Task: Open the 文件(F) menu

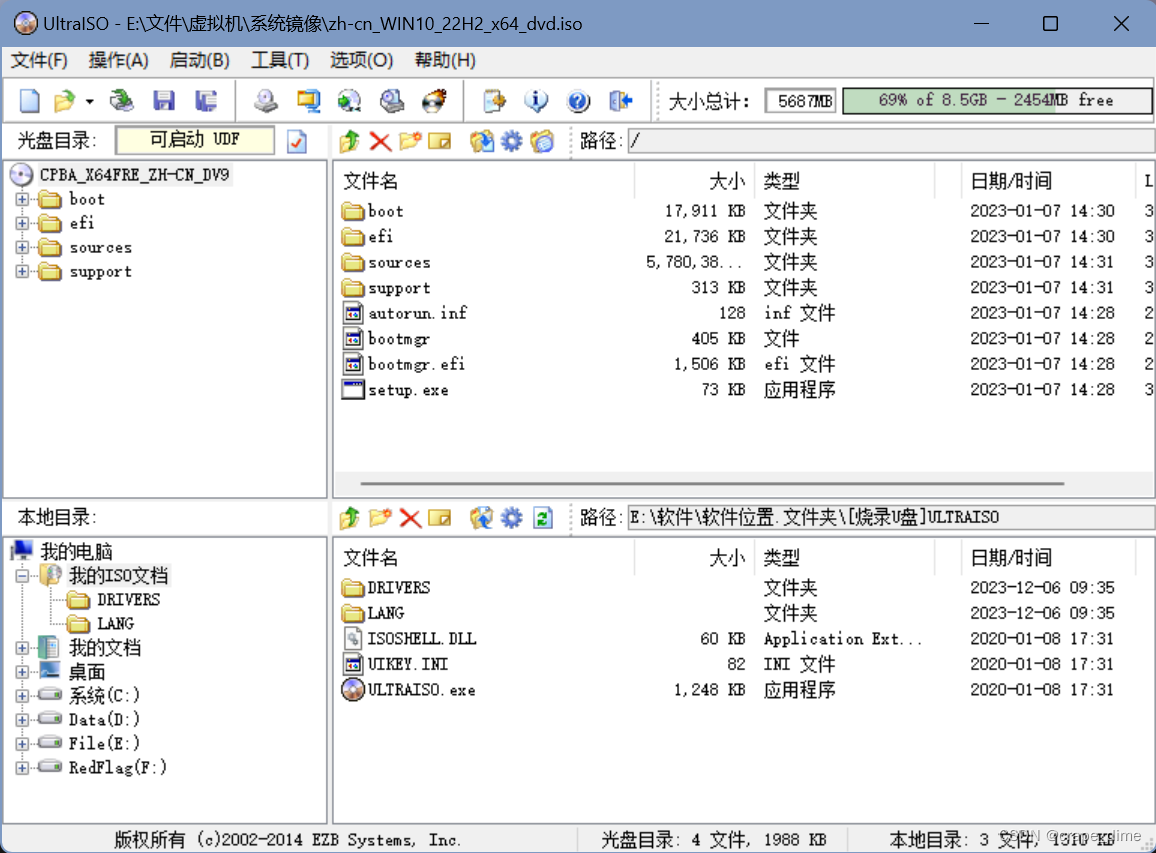Action: pyautogui.click(x=39, y=60)
